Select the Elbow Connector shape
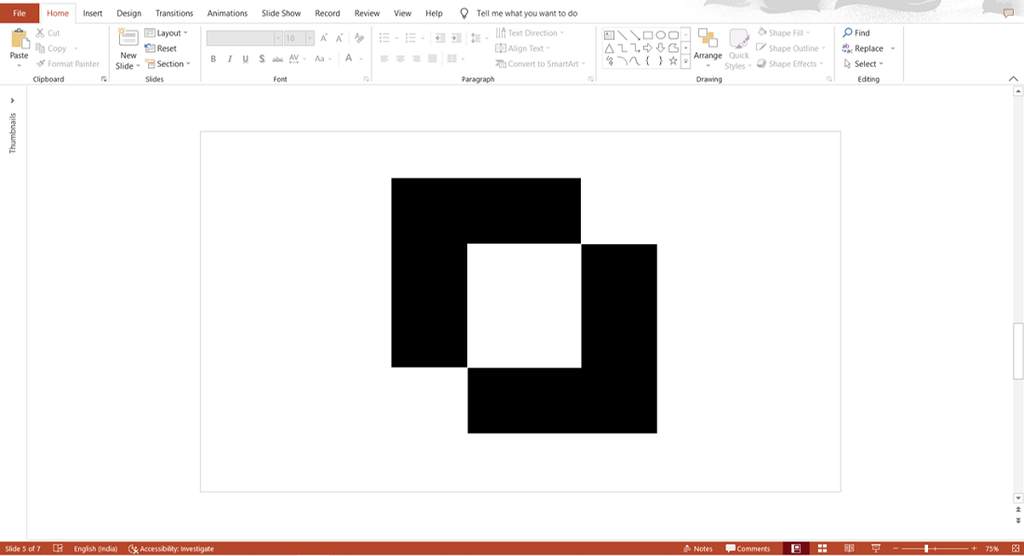The width and height of the screenshot is (1024, 556). pos(622,48)
